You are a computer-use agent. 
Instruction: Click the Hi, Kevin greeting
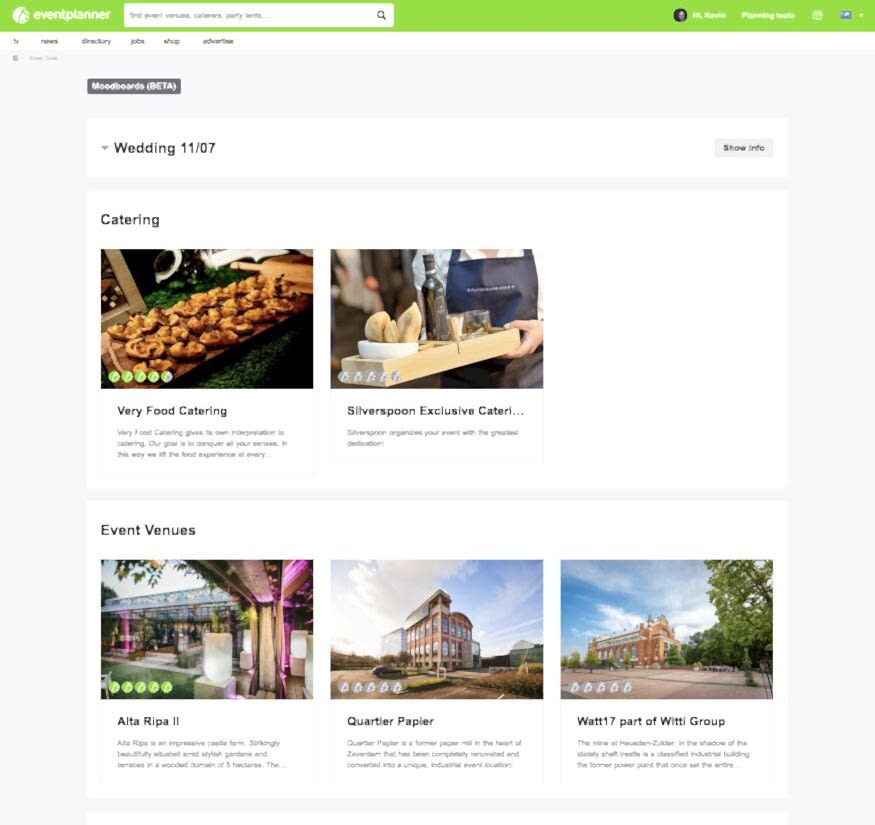pos(709,16)
